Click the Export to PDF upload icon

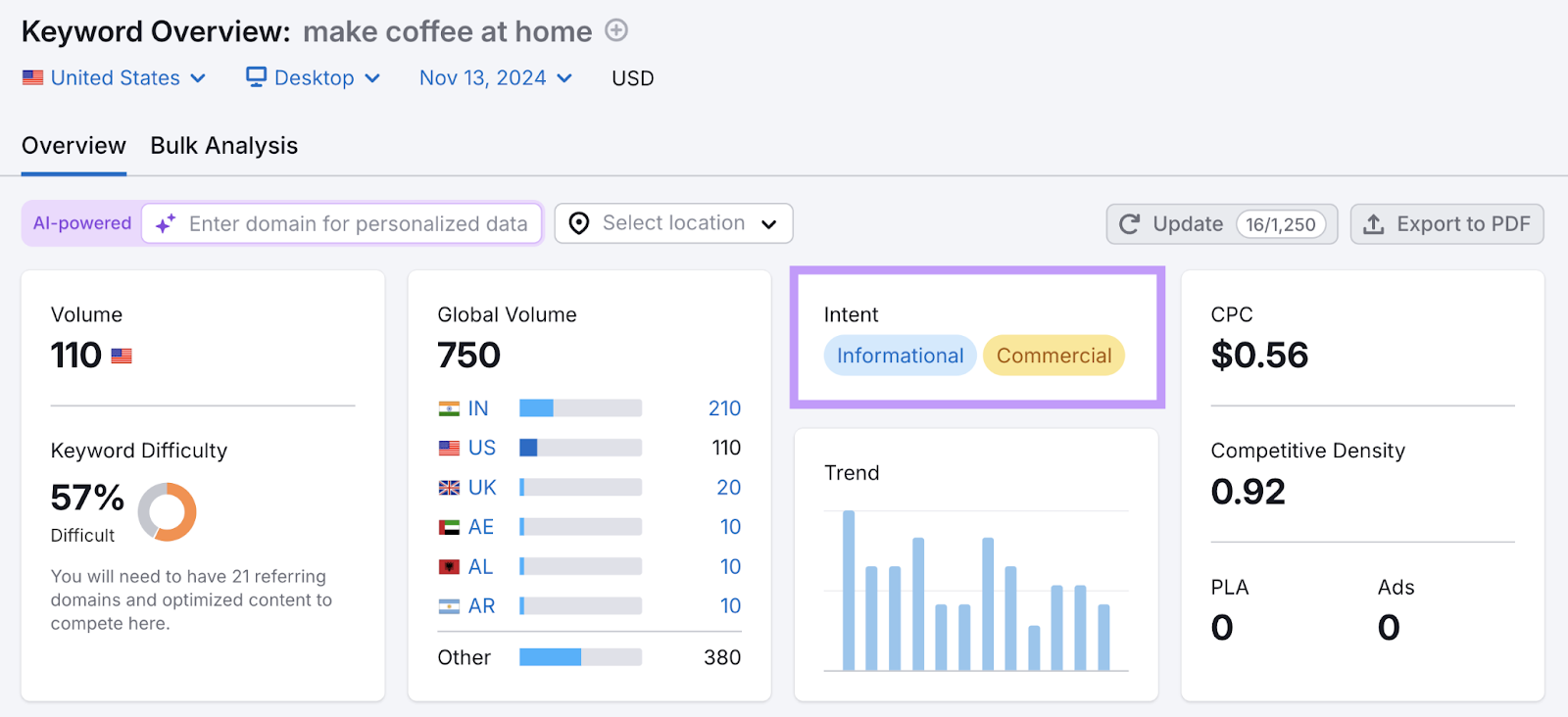click(1374, 224)
